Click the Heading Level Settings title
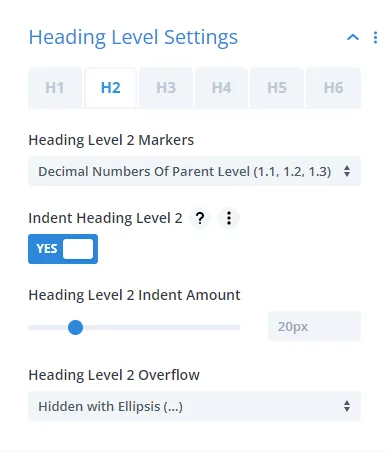 (x=133, y=37)
